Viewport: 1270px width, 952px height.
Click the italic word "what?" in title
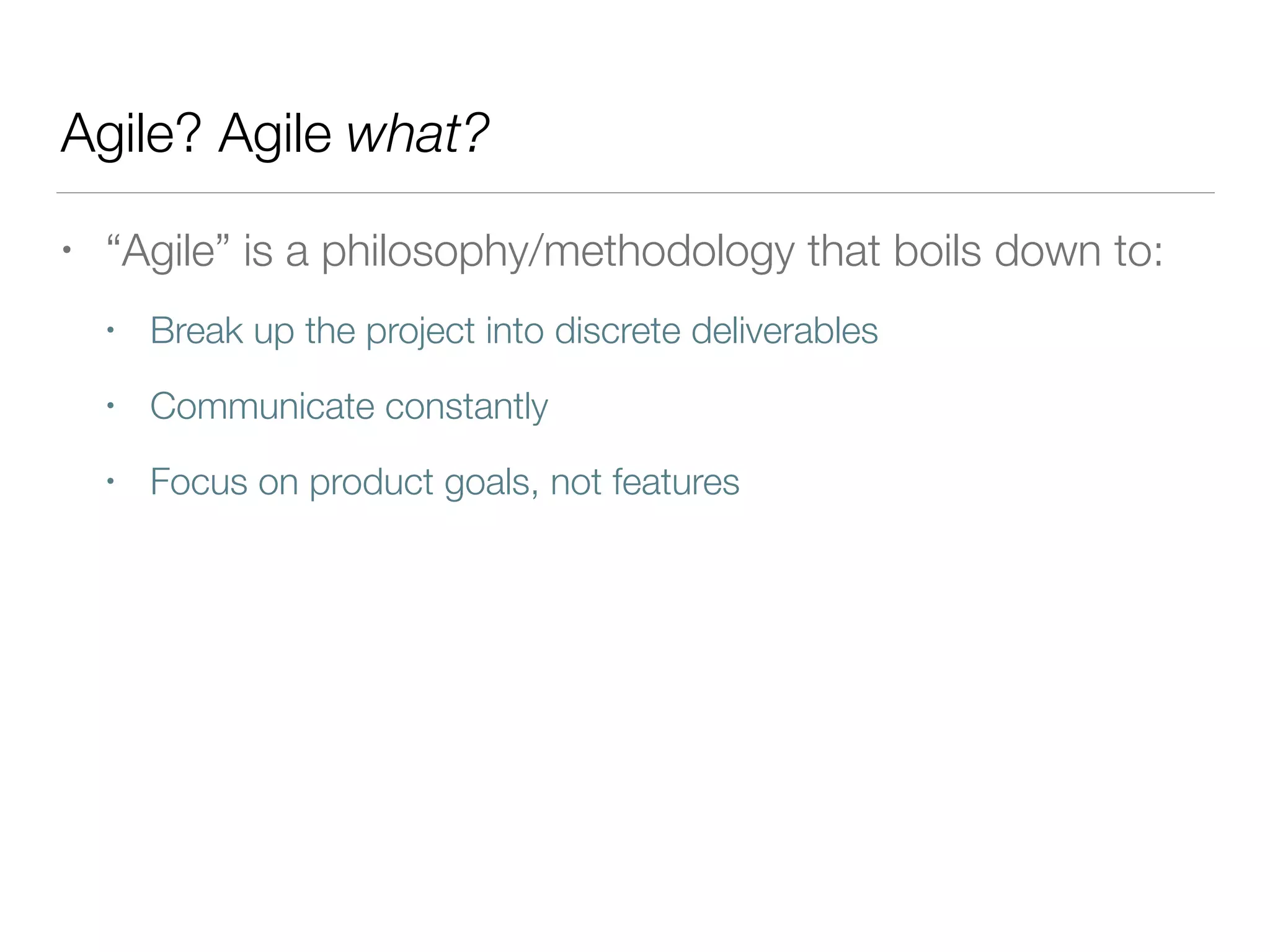point(417,133)
